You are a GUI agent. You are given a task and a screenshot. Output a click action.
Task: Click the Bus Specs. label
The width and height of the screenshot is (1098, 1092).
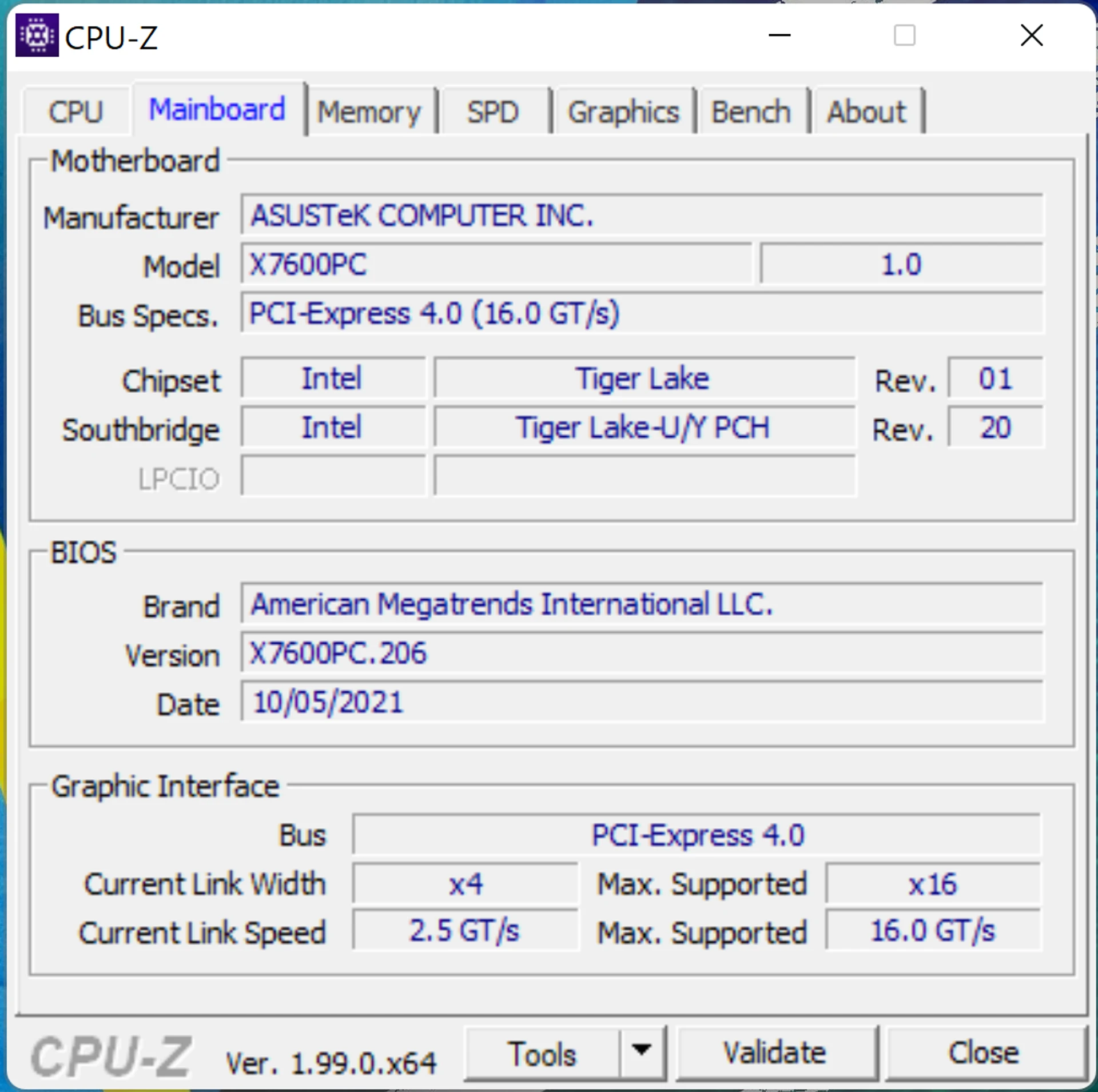coord(148,316)
